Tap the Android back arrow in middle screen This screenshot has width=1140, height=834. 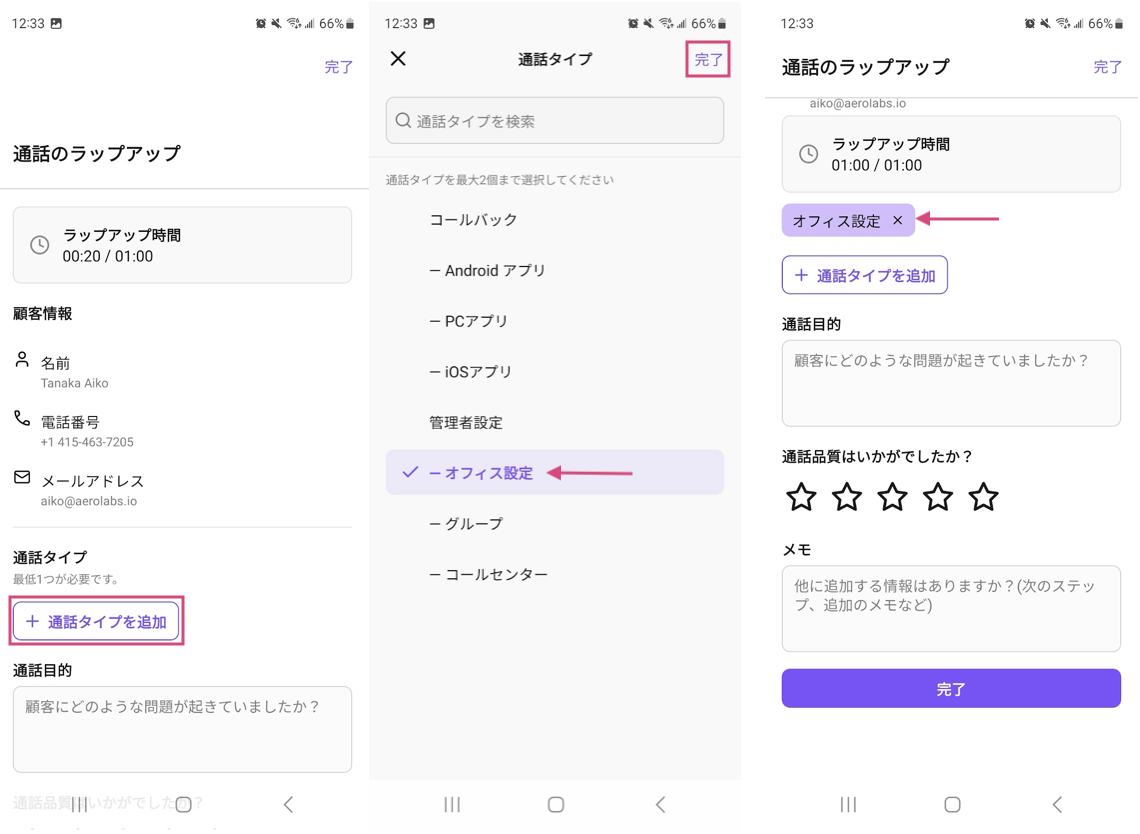660,804
